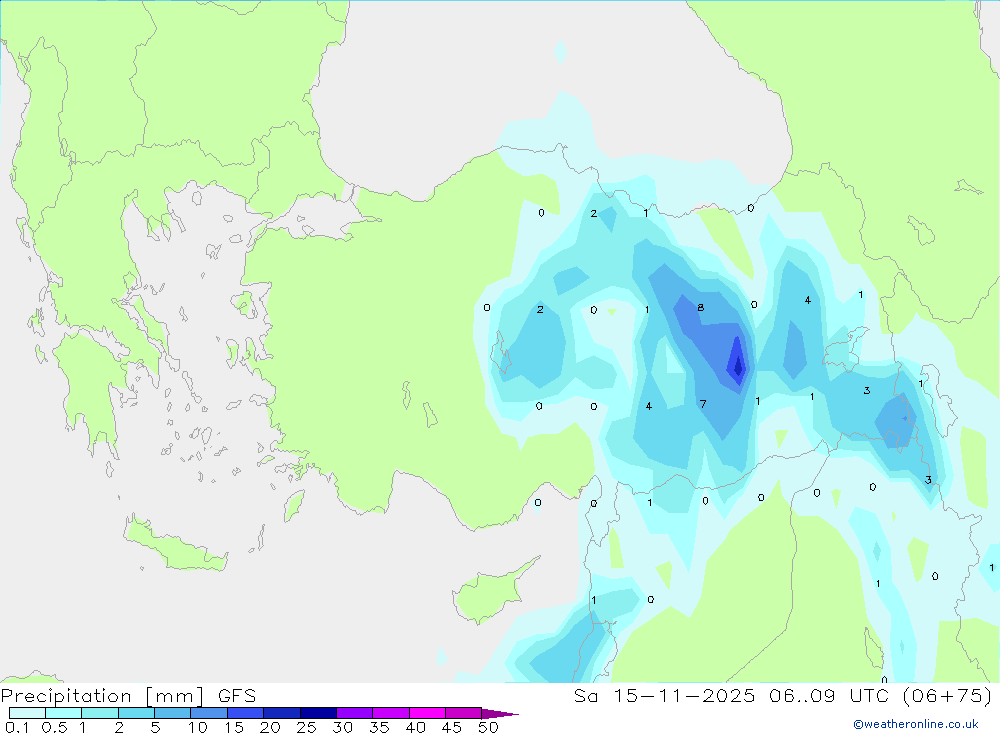Click the legend label '30'
This screenshot has height=733, width=1000.
(x=342, y=727)
